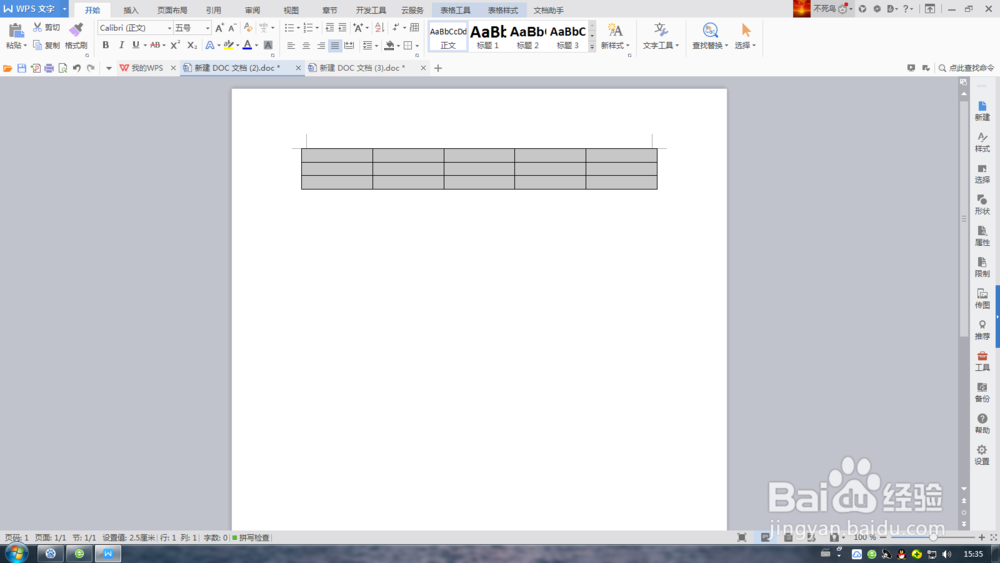Switch to the 插入 ribbon tab

click(131, 10)
